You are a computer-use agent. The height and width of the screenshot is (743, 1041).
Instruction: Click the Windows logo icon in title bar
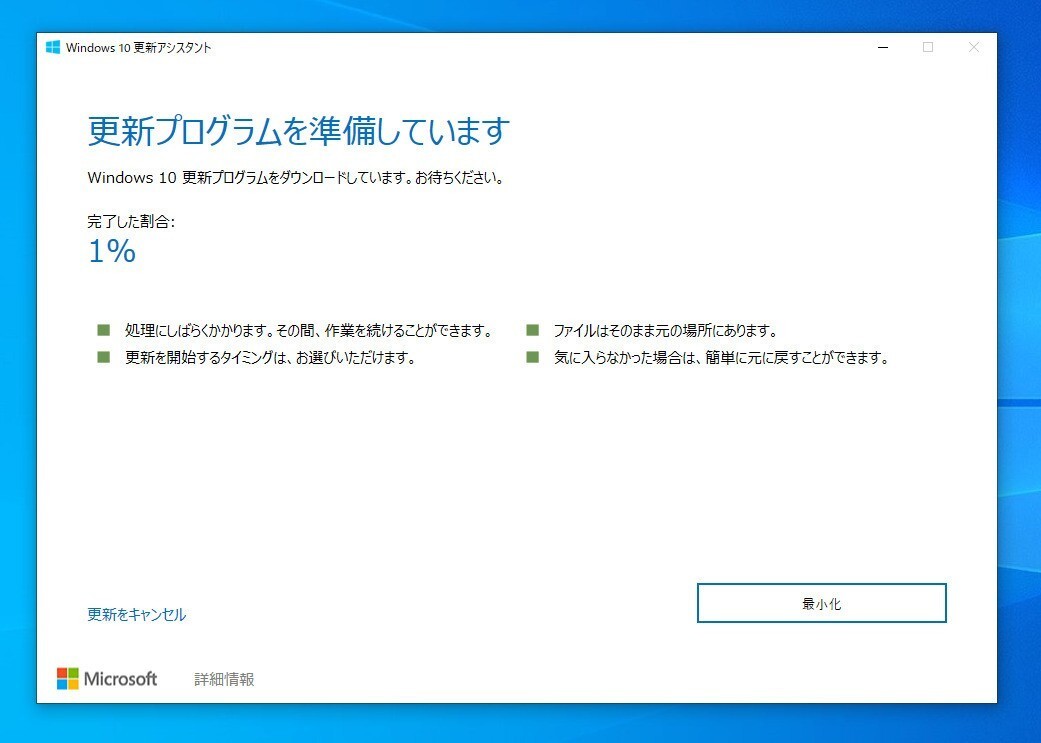(x=52, y=47)
